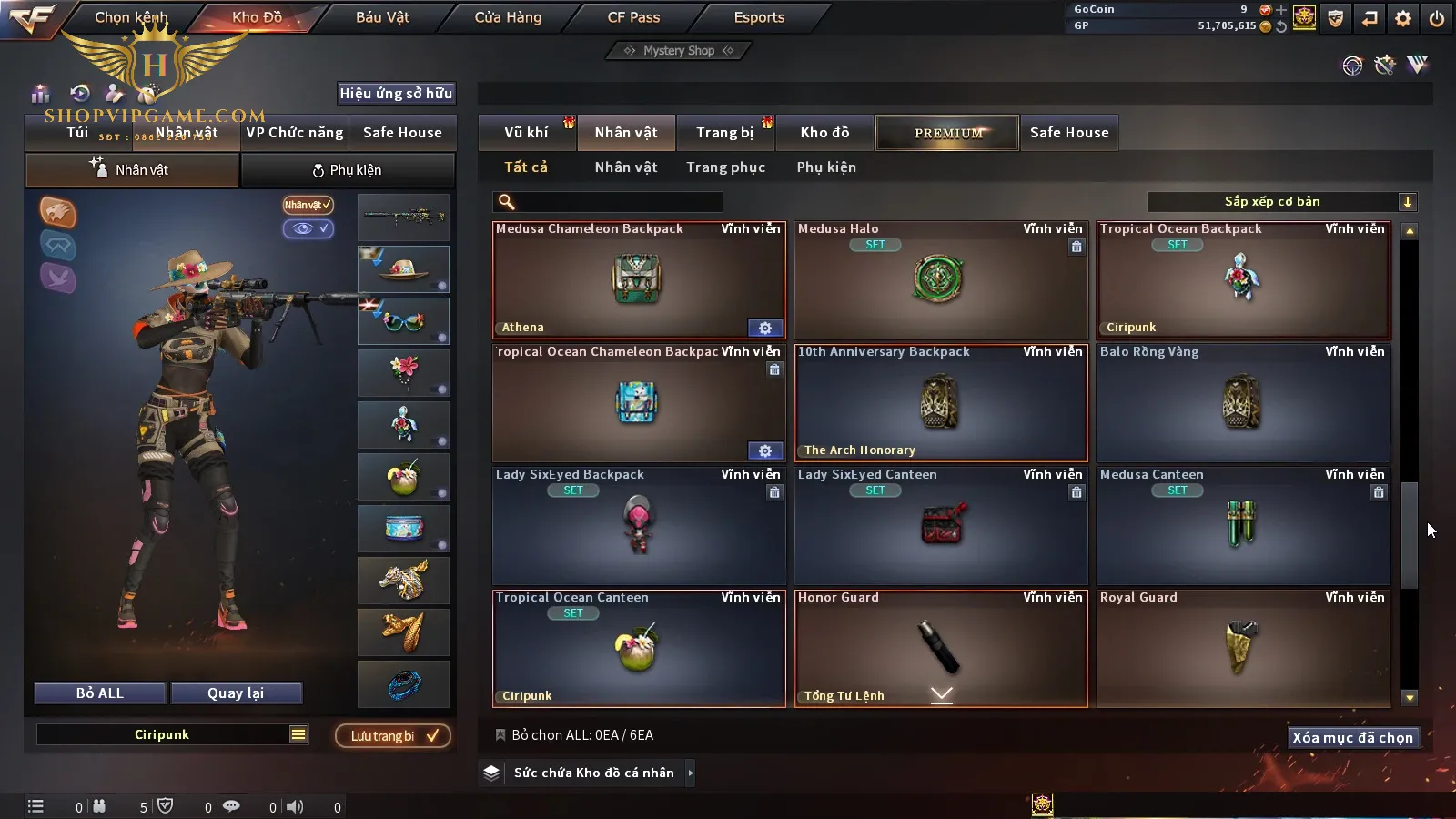1456x819 pixels.
Task: Click the storage layers icon
Action: click(x=491, y=773)
